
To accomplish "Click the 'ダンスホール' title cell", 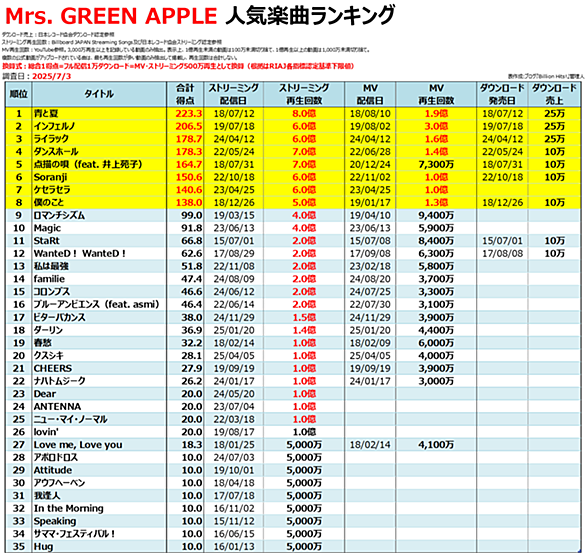I will coord(99,152).
